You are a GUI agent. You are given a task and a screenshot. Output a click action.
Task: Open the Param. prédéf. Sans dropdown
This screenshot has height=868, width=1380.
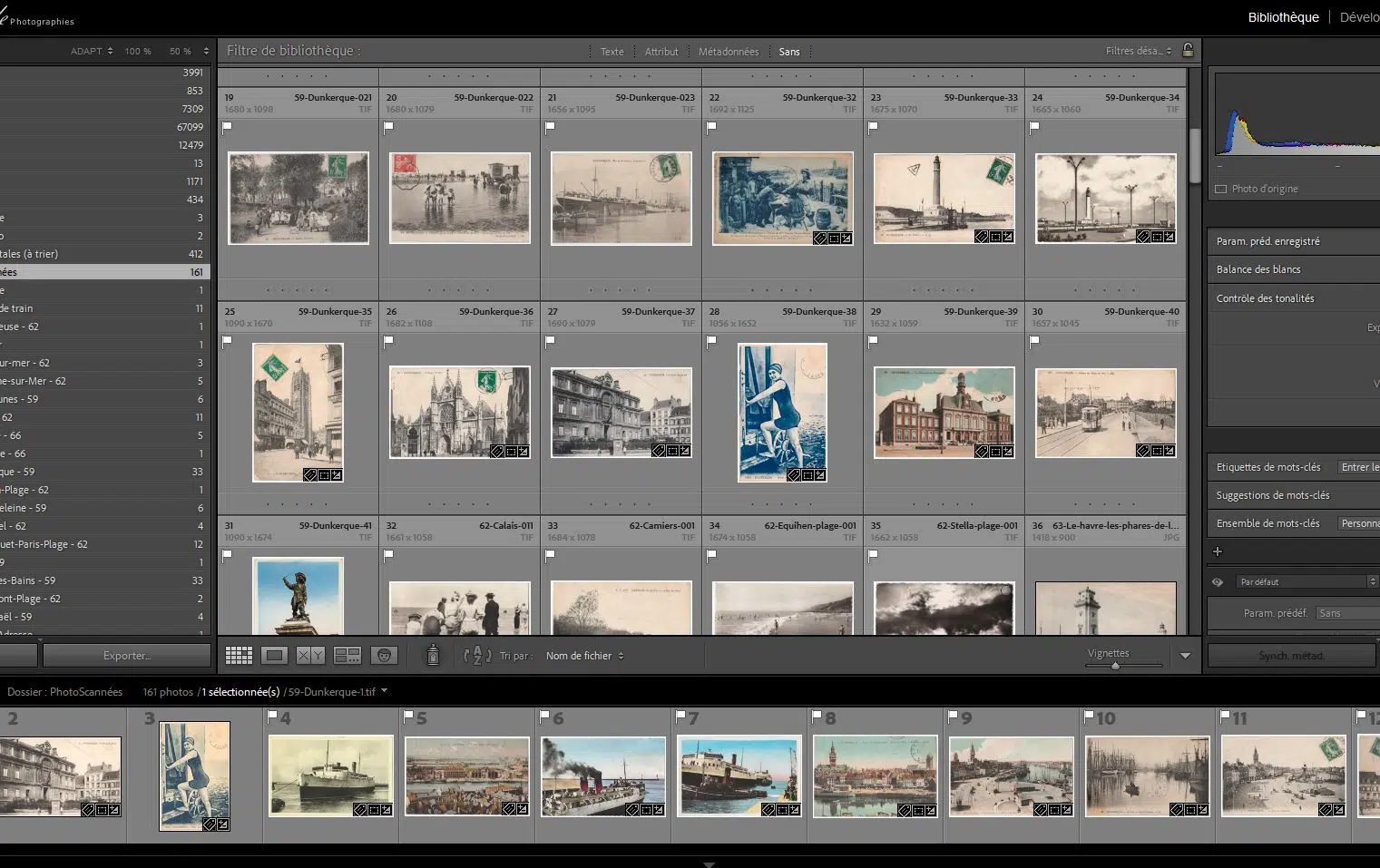1346,613
